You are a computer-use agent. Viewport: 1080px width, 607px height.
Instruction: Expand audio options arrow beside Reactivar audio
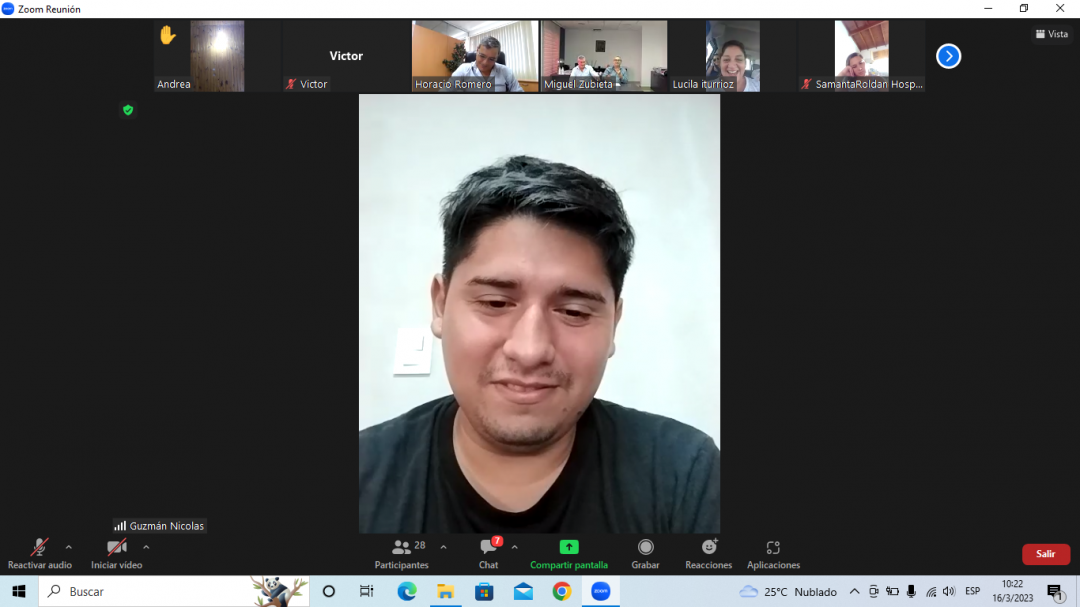69,547
